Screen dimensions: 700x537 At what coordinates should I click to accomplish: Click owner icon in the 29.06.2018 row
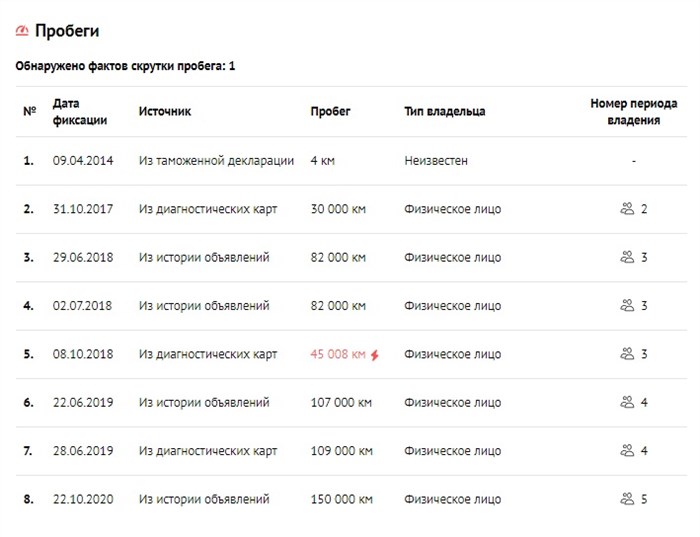[627, 257]
